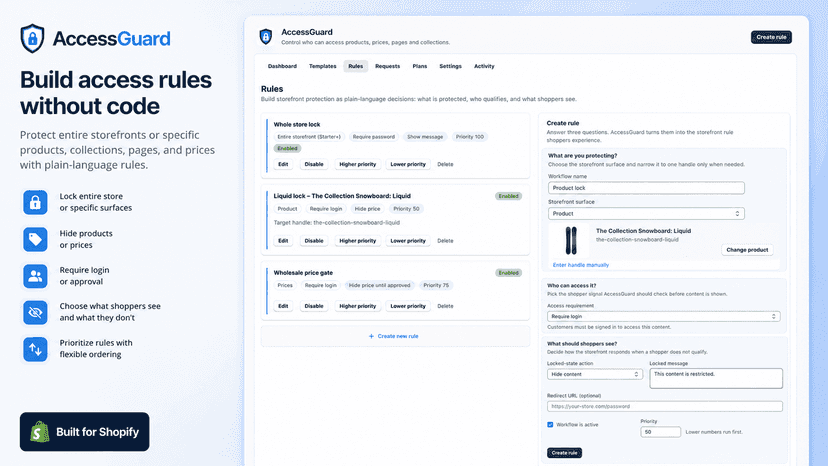Viewport: 828px width, 466px height.
Task: Click the padlock icon next to Lock entire store
Action: point(35,202)
